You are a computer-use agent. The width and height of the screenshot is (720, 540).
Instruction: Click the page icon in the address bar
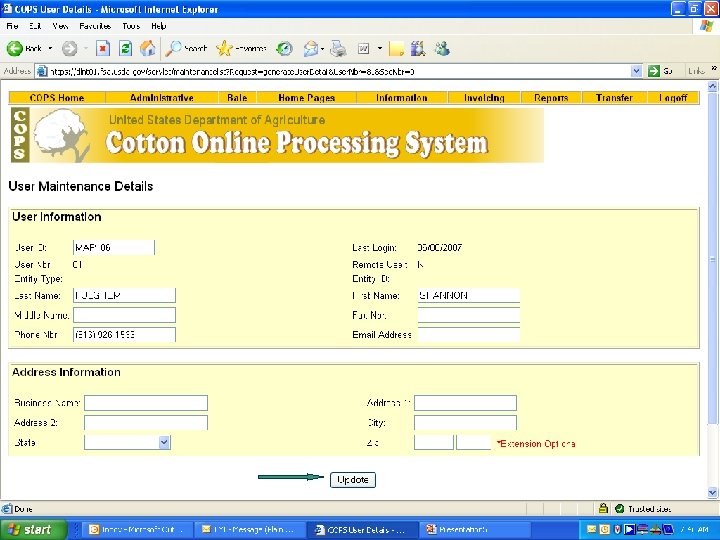click(x=42, y=71)
